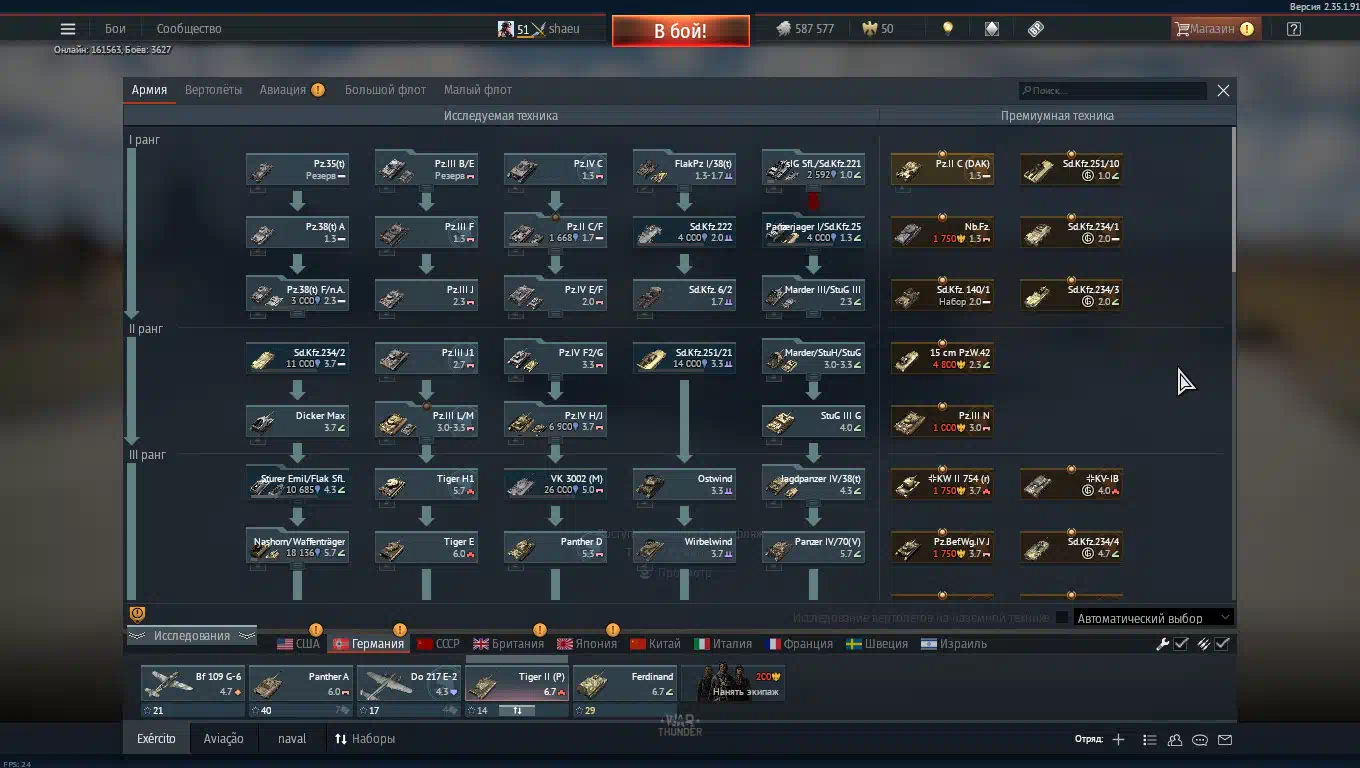Select the Tiger H1 tank

(x=426, y=485)
